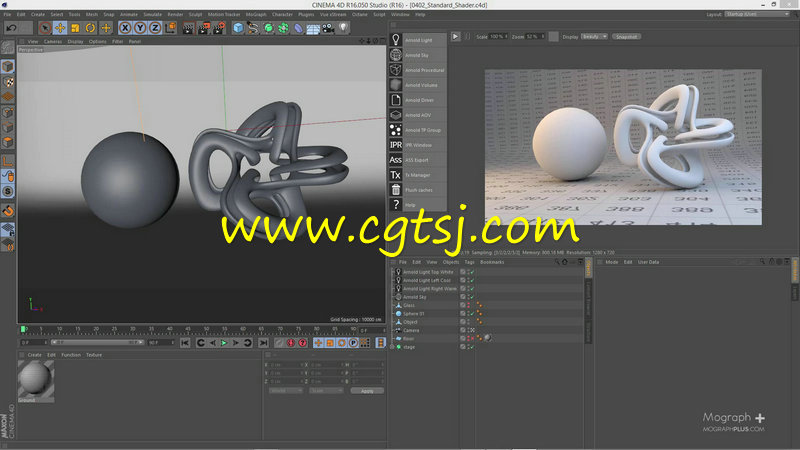Open the Simulate menu
The image size is (800, 450).
click(x=152, y=14)
